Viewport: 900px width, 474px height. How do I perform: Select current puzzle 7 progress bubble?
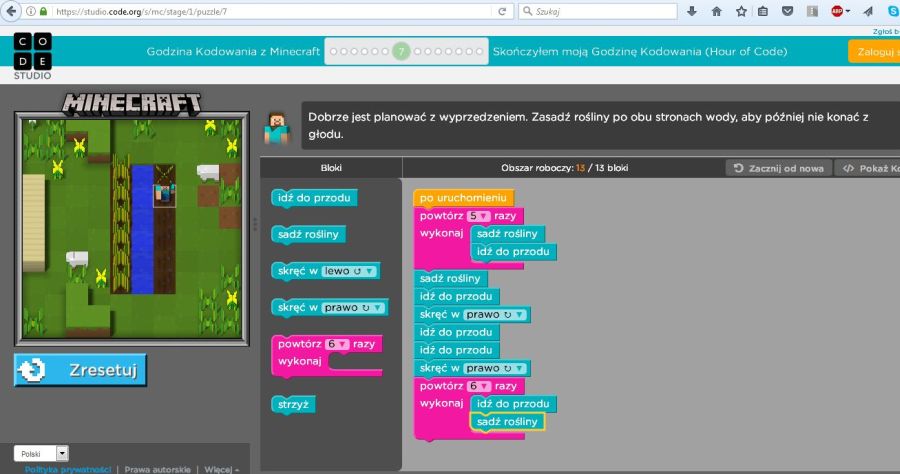[x=401, y=51]
